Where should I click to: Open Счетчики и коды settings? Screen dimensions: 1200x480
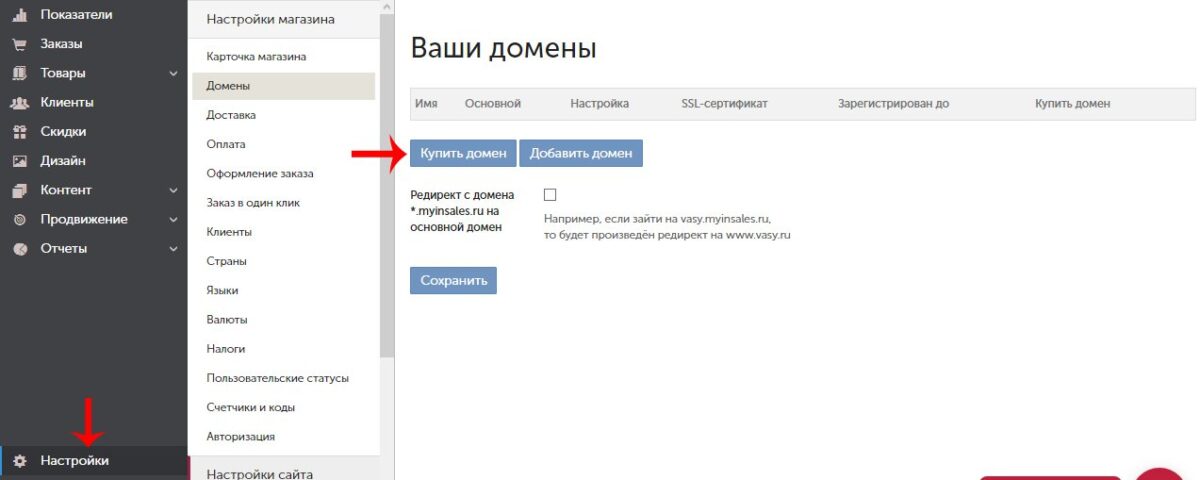(x=250, y=407)
